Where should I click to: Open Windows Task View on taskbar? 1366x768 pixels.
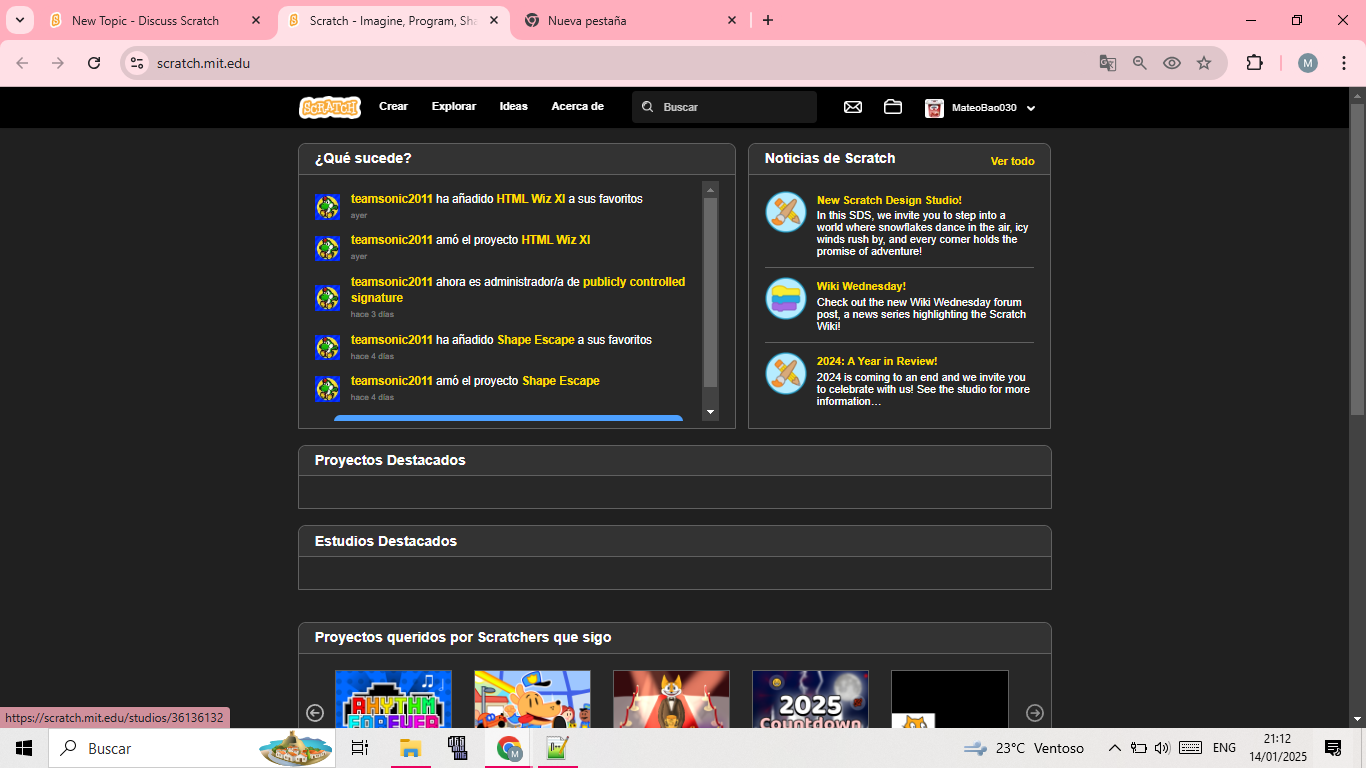coord(360,748)
